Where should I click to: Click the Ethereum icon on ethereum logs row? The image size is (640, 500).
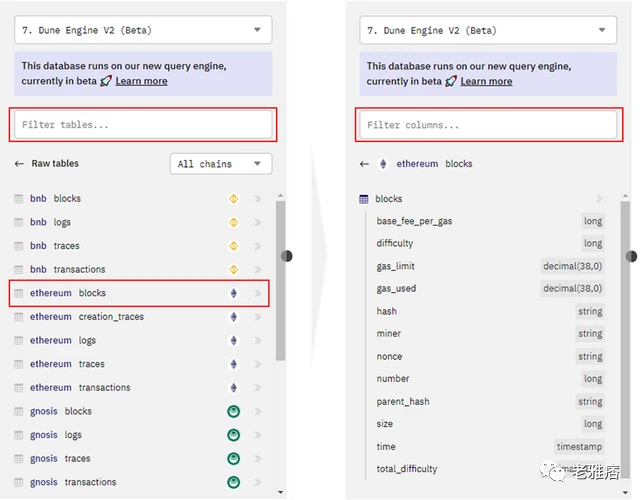[233, 340]
